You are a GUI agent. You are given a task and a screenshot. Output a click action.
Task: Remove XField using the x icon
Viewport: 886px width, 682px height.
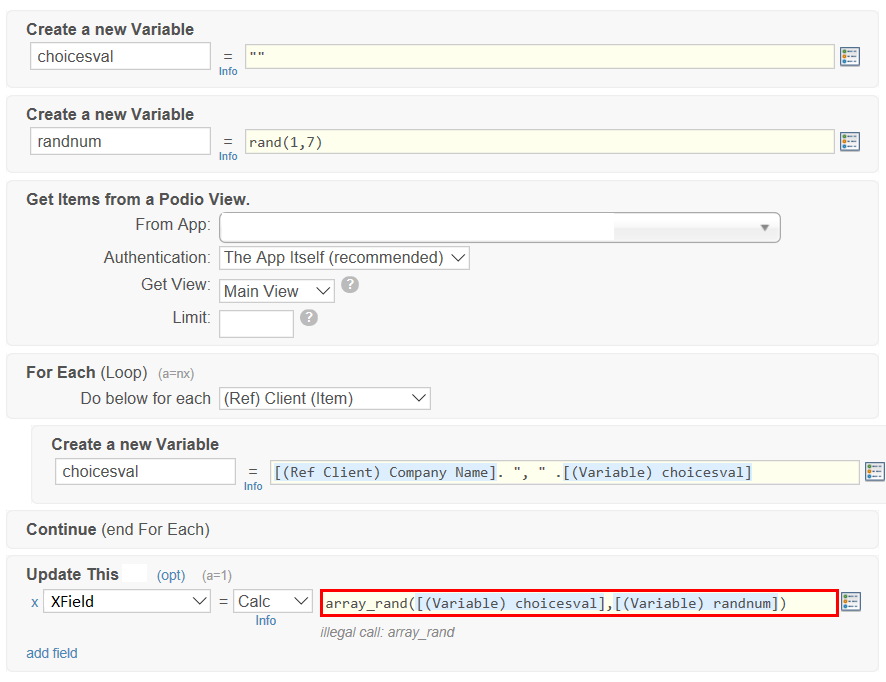click(33, 601)
